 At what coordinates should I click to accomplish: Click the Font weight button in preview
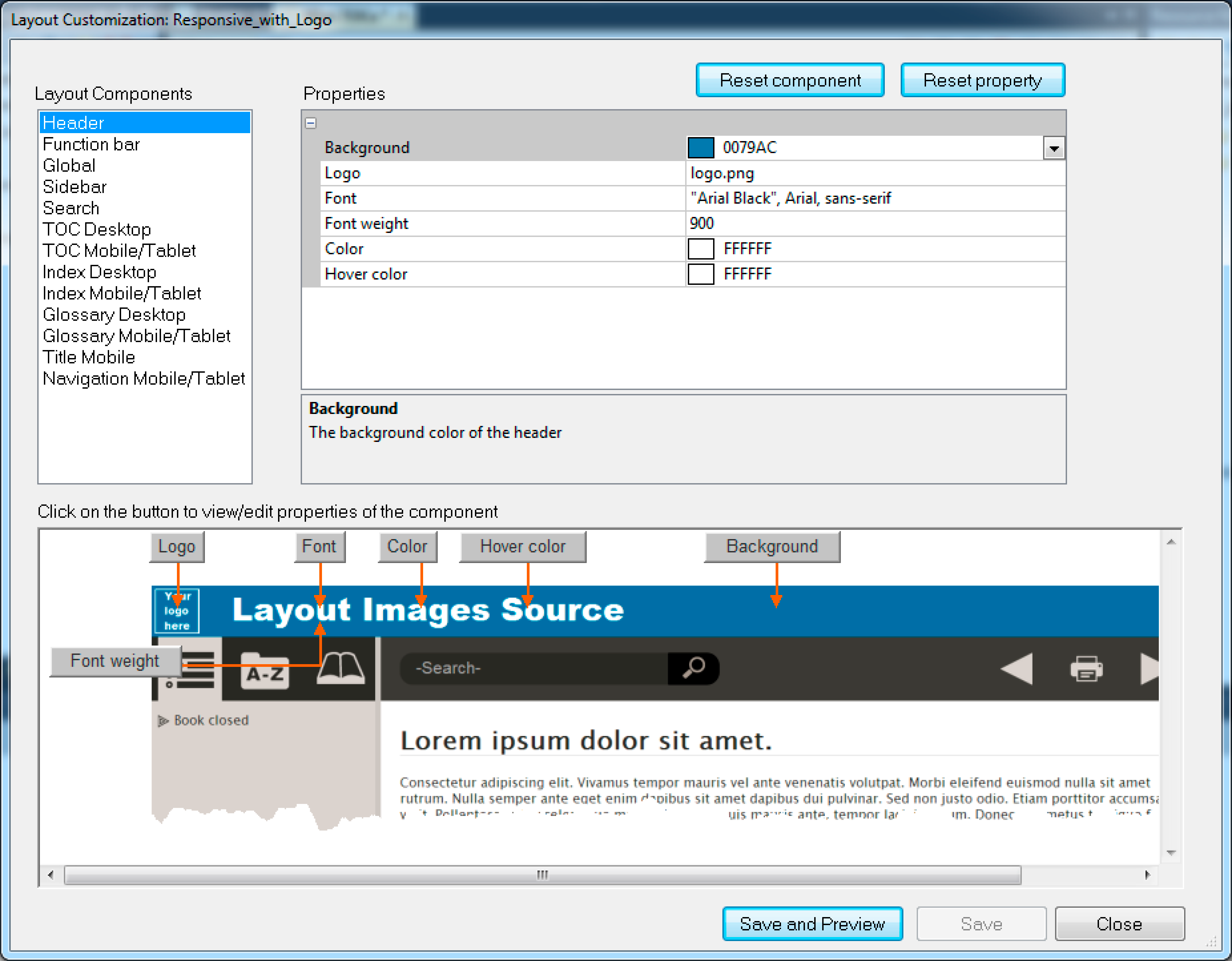click(x=114, y=661)
